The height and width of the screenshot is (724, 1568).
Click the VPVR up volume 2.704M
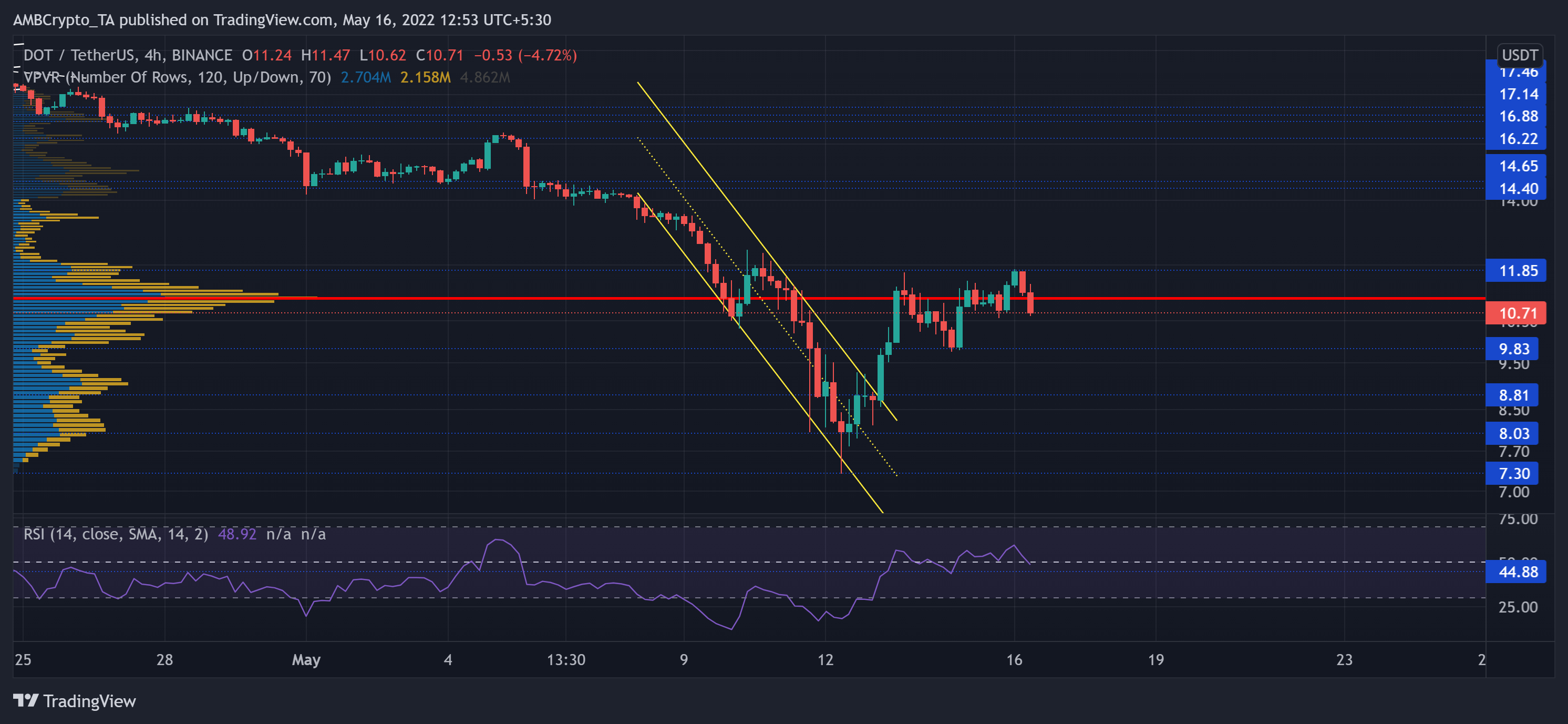pos(365,77)
